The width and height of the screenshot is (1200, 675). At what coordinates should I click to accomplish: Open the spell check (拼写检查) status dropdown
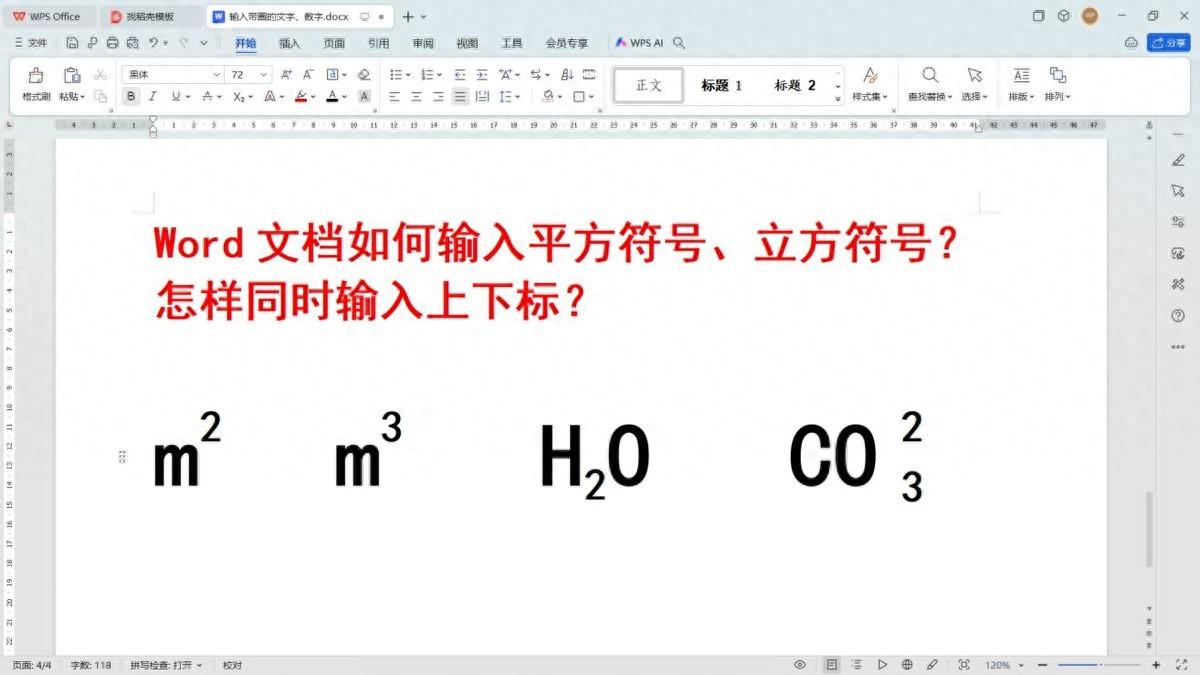(165, 665)
